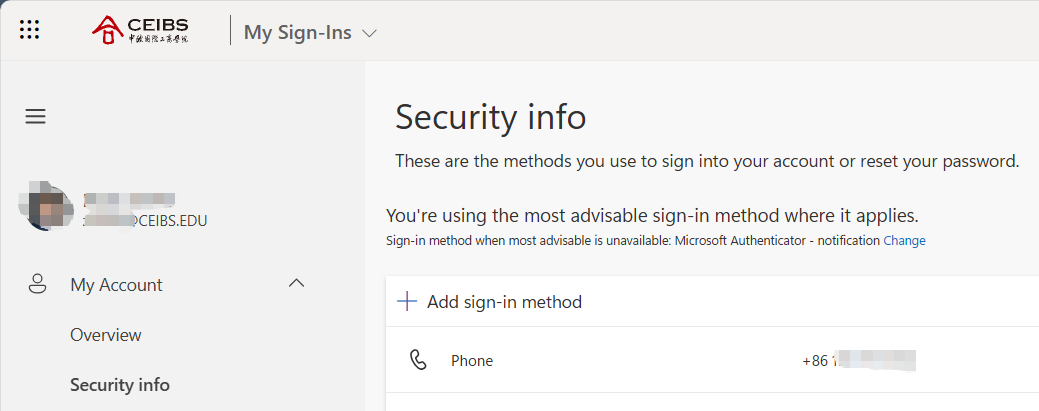Click Add sign-in method text
The image size is (1039, 411).
coord(504,301)
